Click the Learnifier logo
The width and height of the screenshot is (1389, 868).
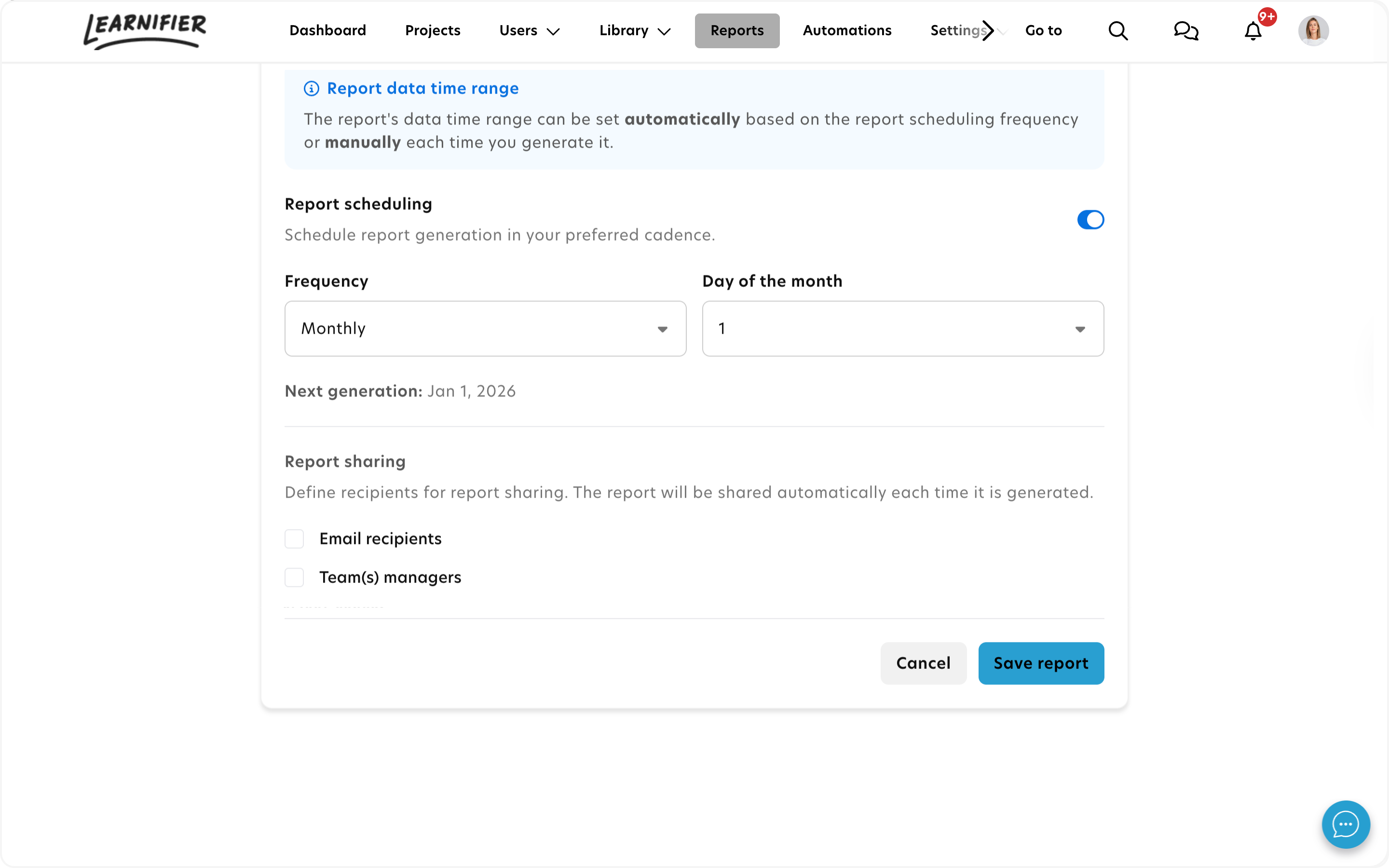coord(145,31)
